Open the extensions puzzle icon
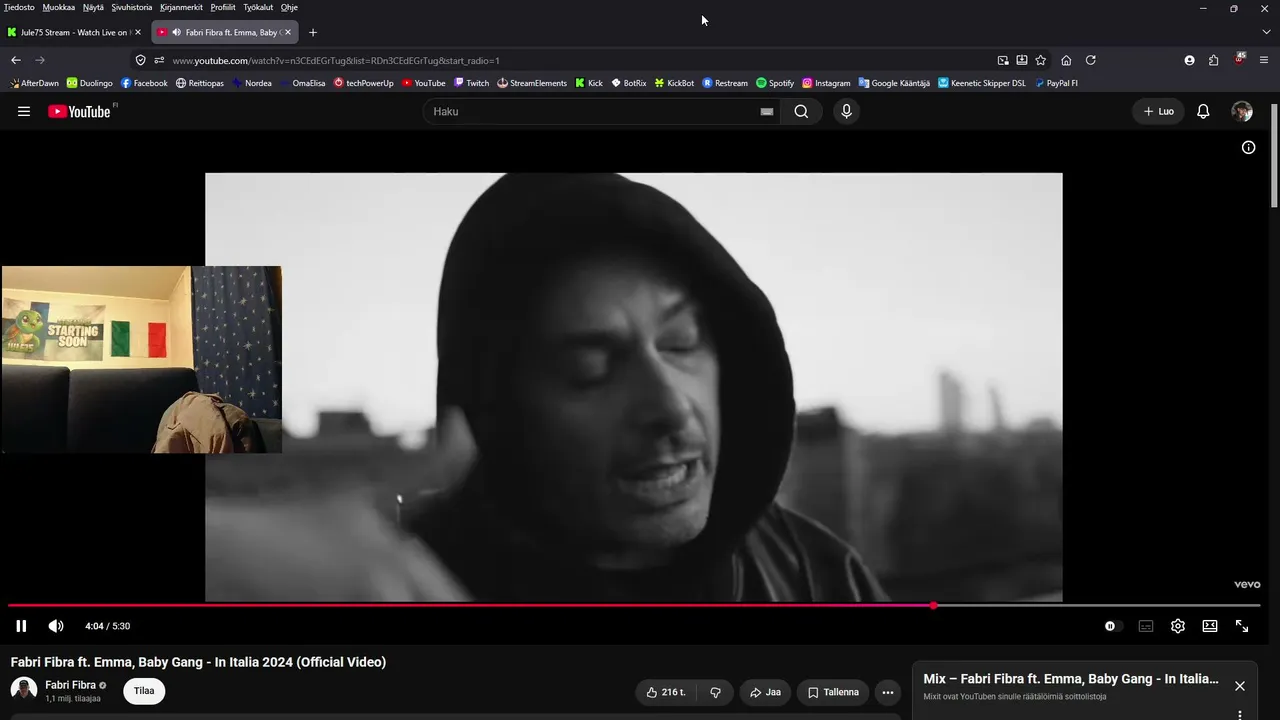The image size is (1280, 720). click(x=1213, y=60)
